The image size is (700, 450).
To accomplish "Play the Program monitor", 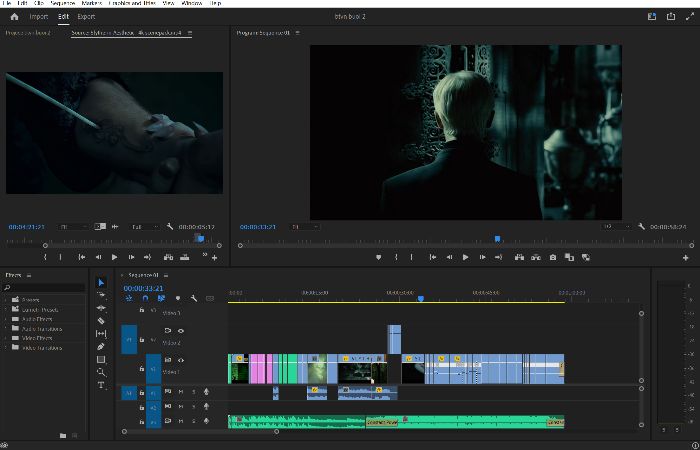I will coord(466,257).
